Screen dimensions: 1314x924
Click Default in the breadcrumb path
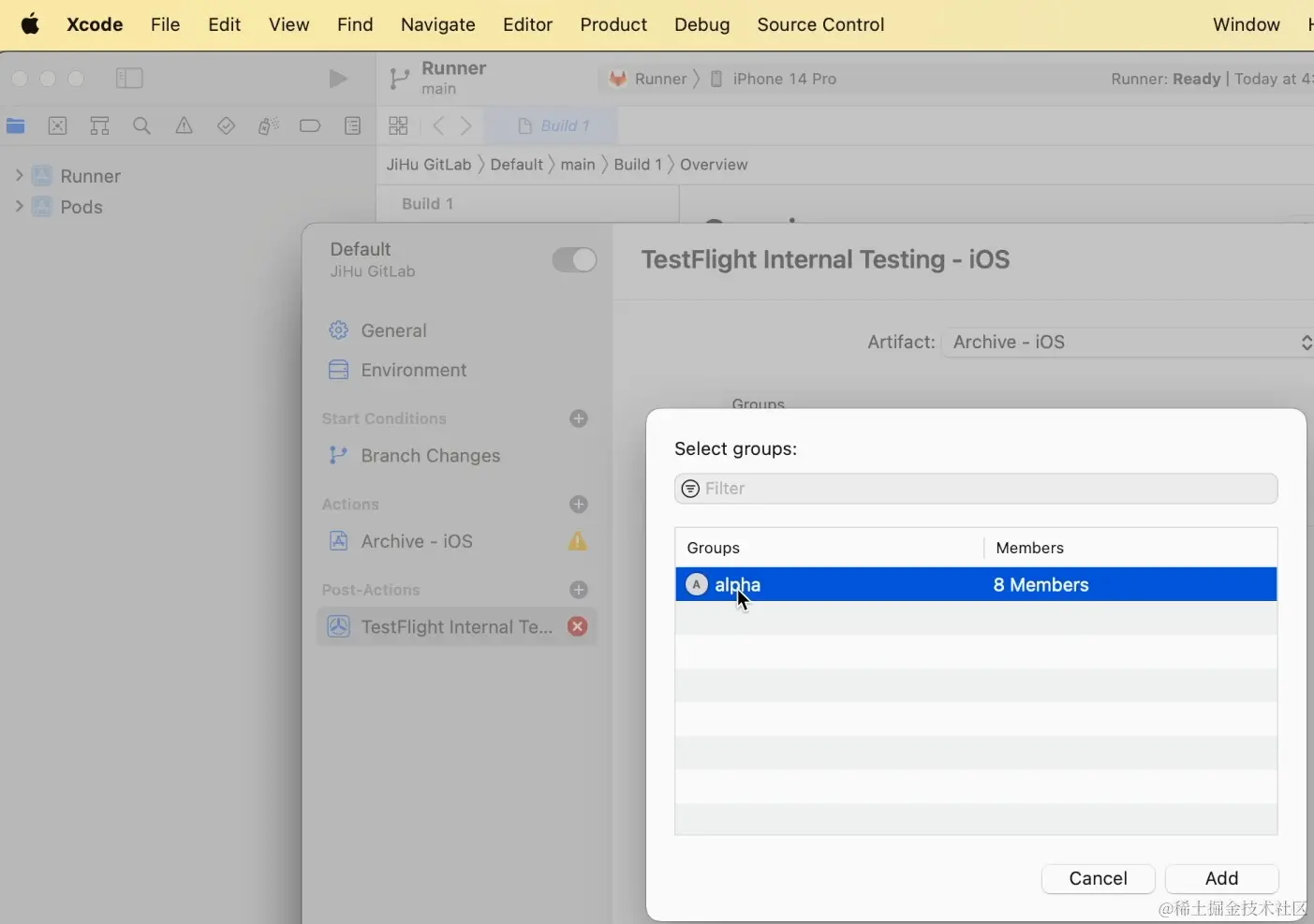click(x=516, y=165)
